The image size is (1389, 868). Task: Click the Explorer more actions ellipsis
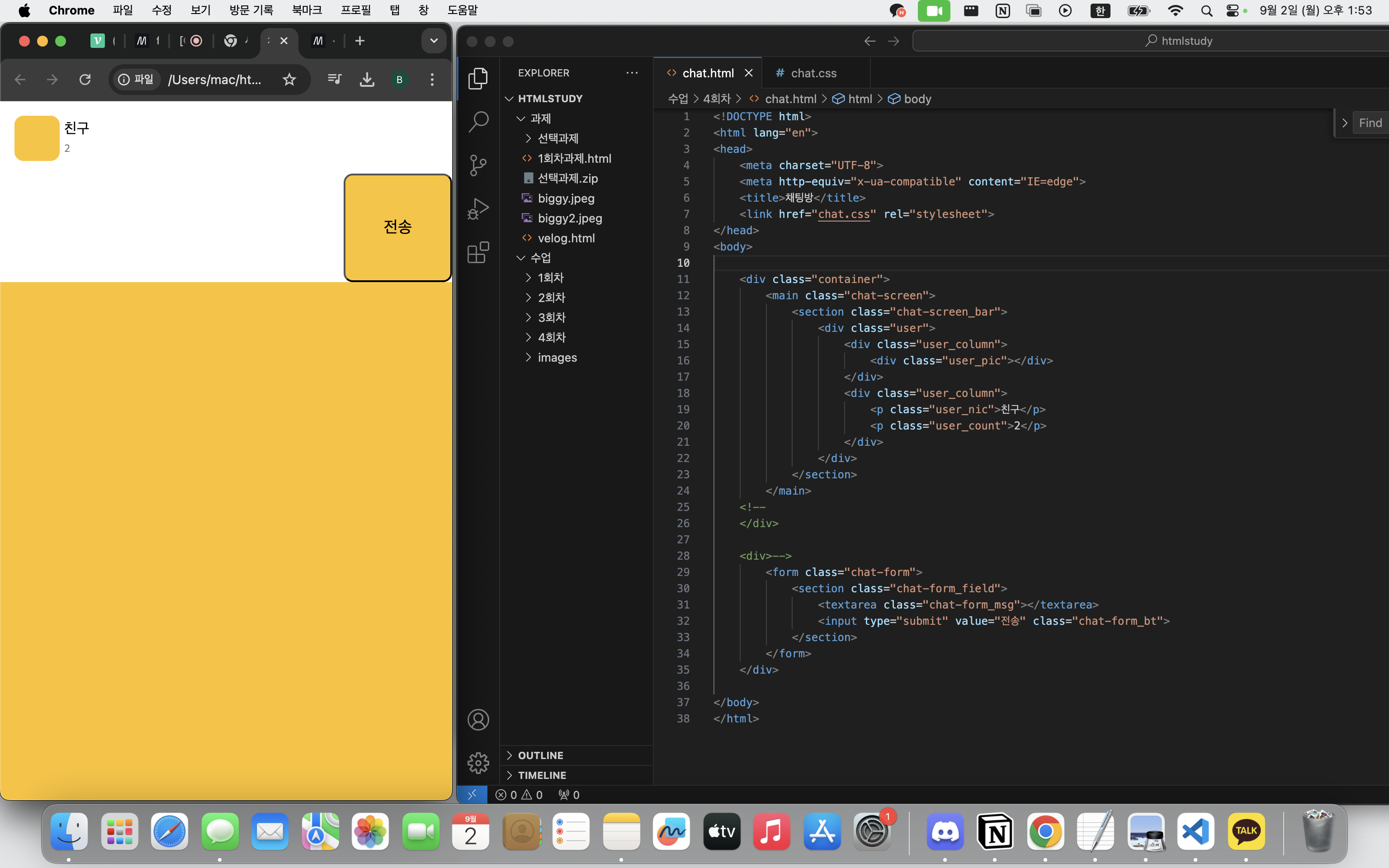click(x=632, y=73)
